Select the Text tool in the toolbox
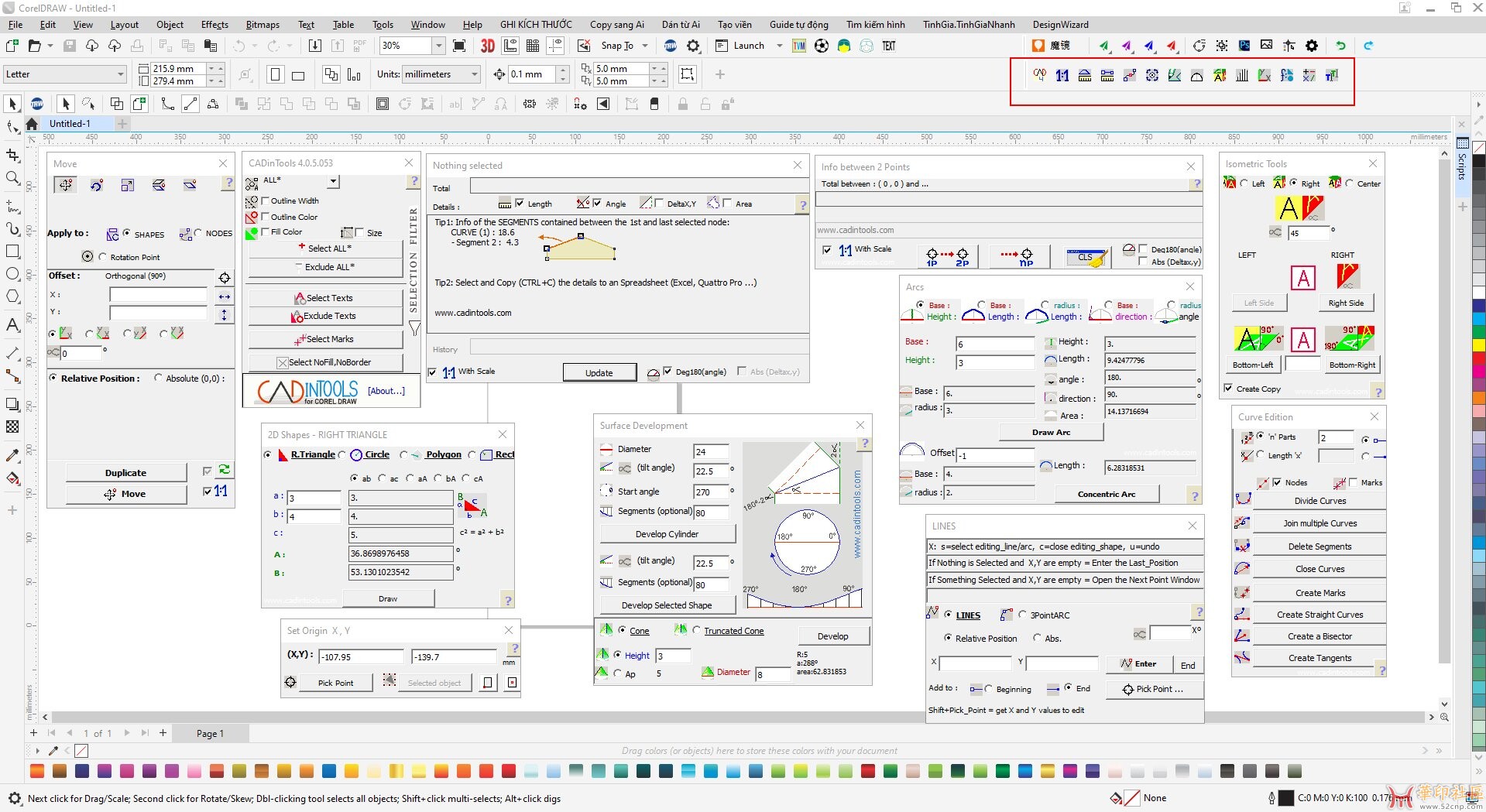 click(12, 325)
